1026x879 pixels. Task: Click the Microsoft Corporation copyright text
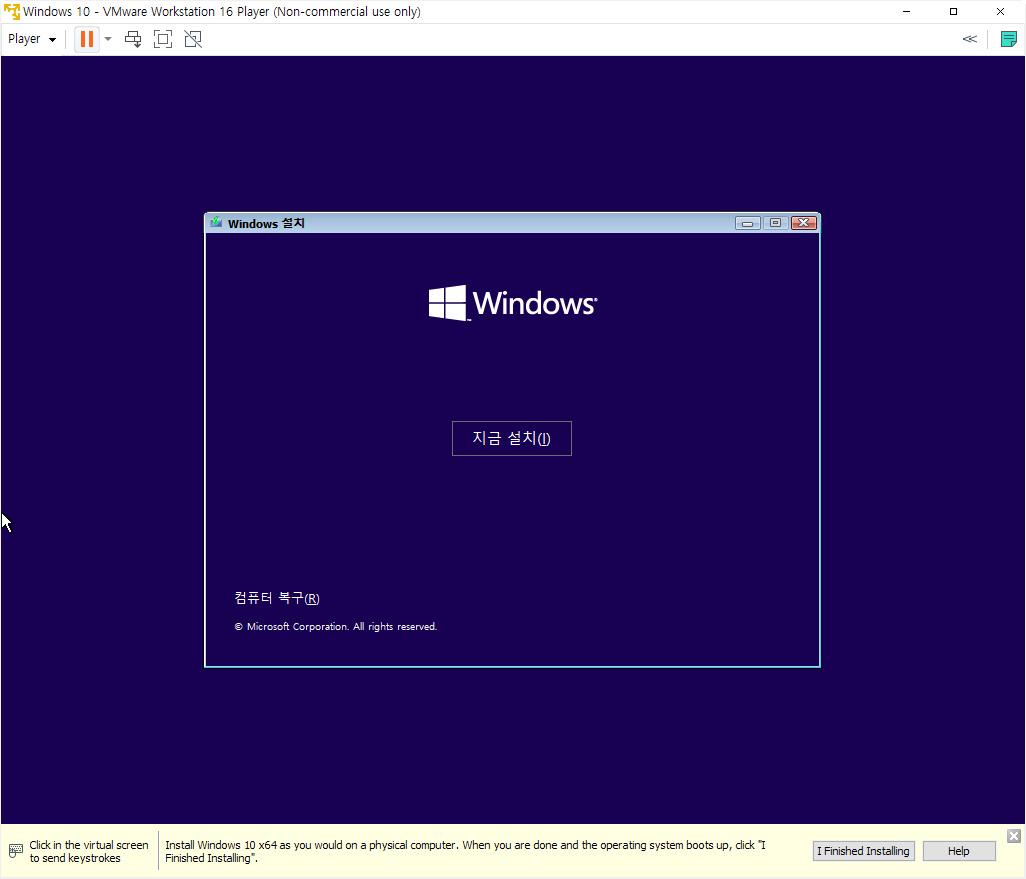coord(336,627)
